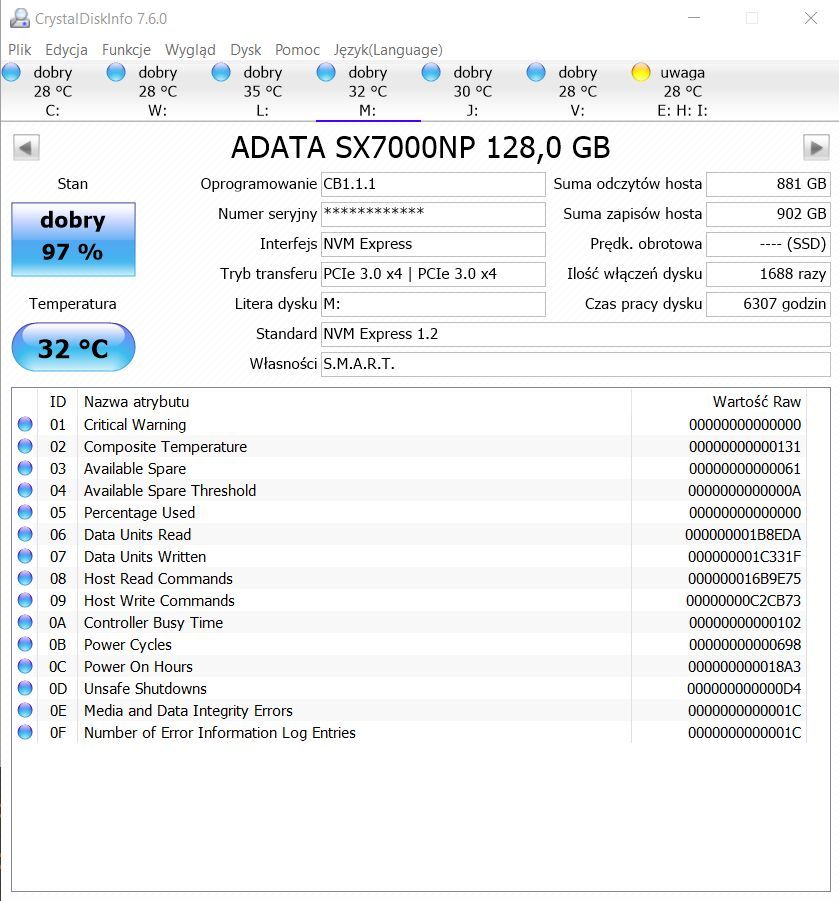
Task: Select the 'Unsafe Shutdowns' attribute name
Action: pos(145,688)
